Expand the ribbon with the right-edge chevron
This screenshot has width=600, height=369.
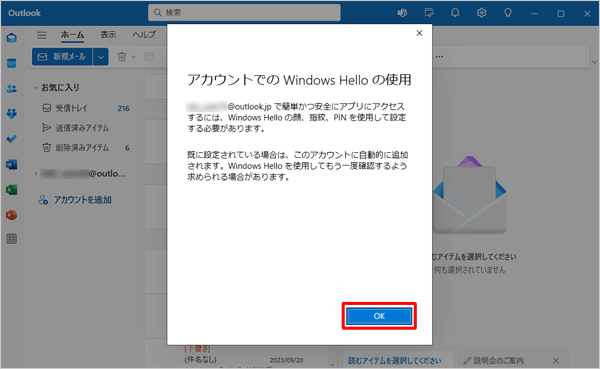coord(594,62)
